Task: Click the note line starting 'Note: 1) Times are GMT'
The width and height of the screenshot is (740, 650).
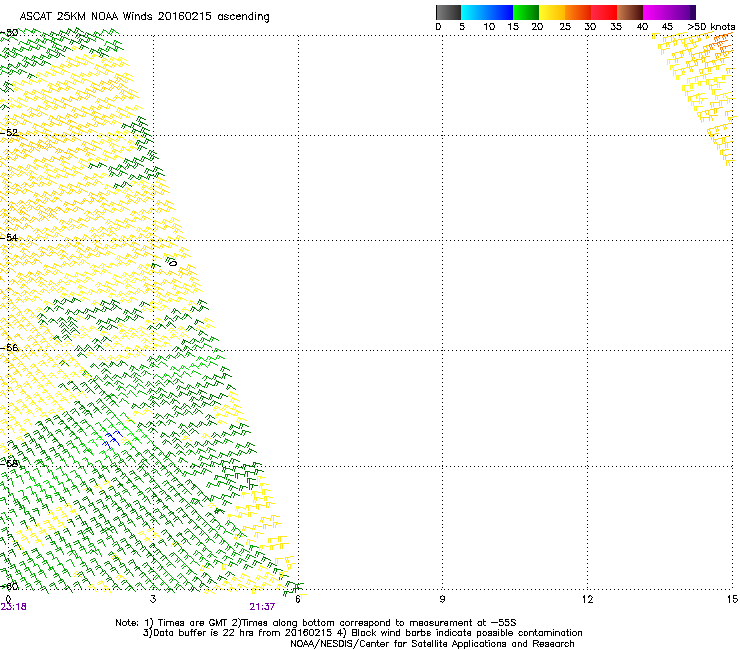Action: (316, 623)
